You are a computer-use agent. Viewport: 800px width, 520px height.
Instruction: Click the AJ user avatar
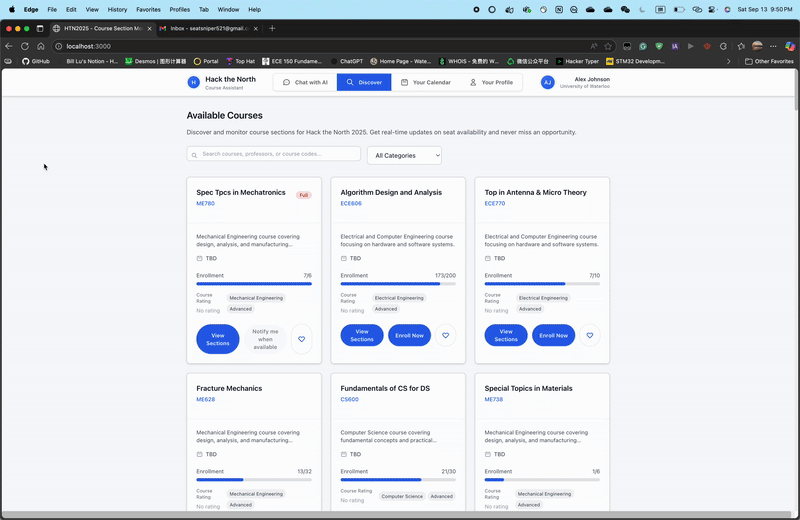(x=547, y=82)
